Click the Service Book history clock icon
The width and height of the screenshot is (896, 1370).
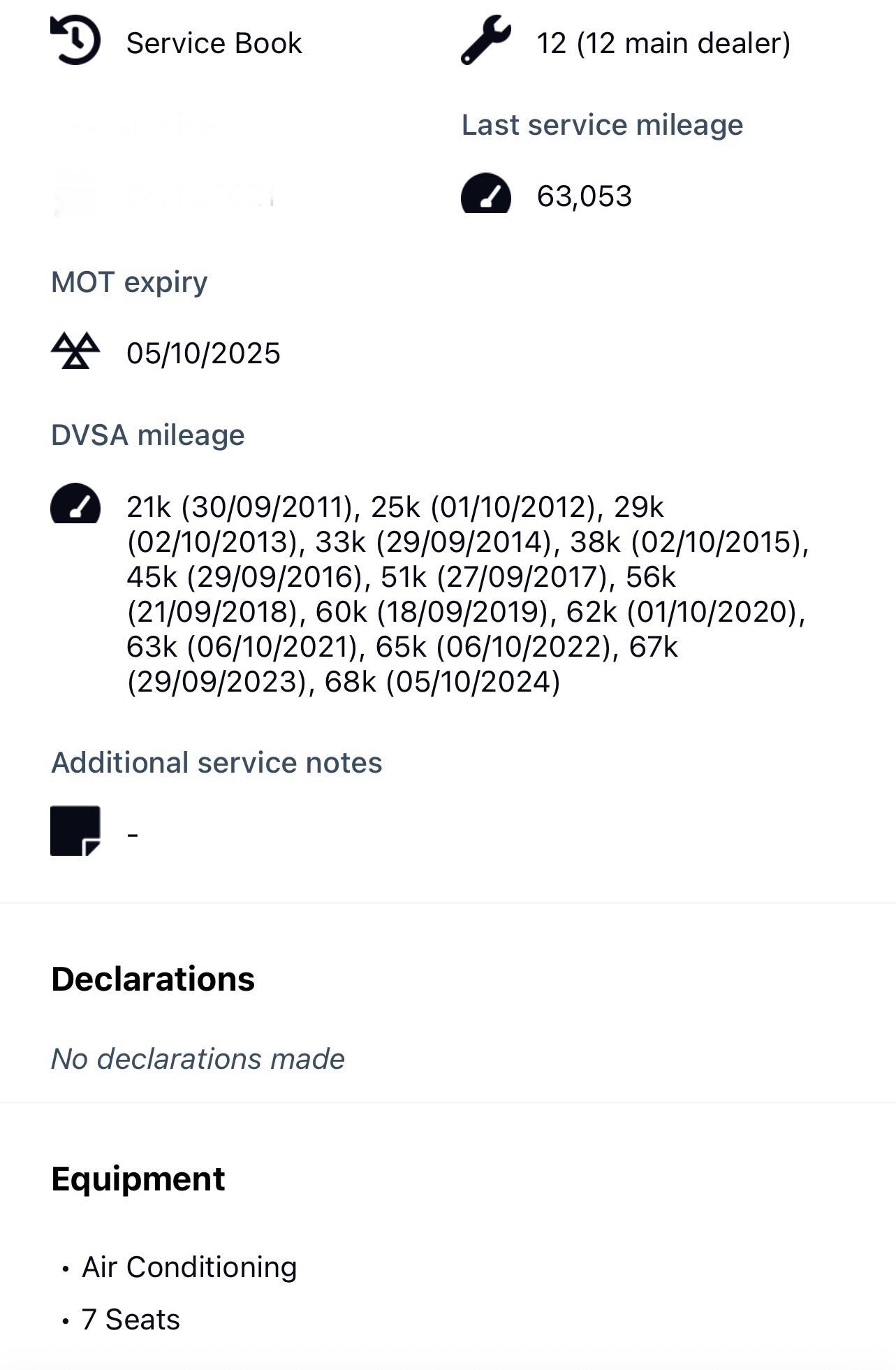[x=75, y=41]
